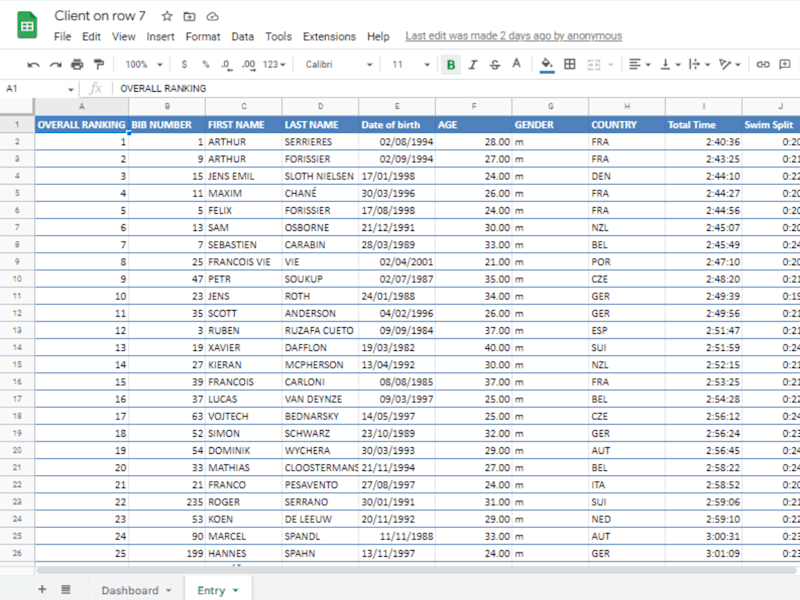The height and width of the screenshot is (600, 800).
Task: Click the horizontal scrollbar
Action: tap(416, 570)
